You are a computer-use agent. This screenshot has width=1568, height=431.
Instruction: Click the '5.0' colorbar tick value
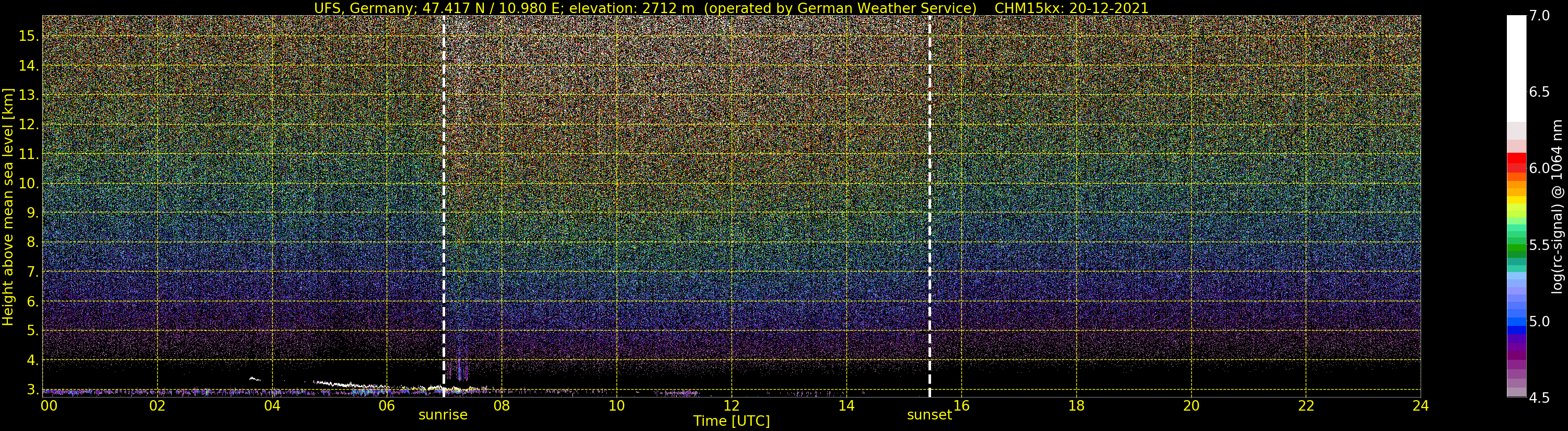pyautogui.click(x=1539, y=321)
